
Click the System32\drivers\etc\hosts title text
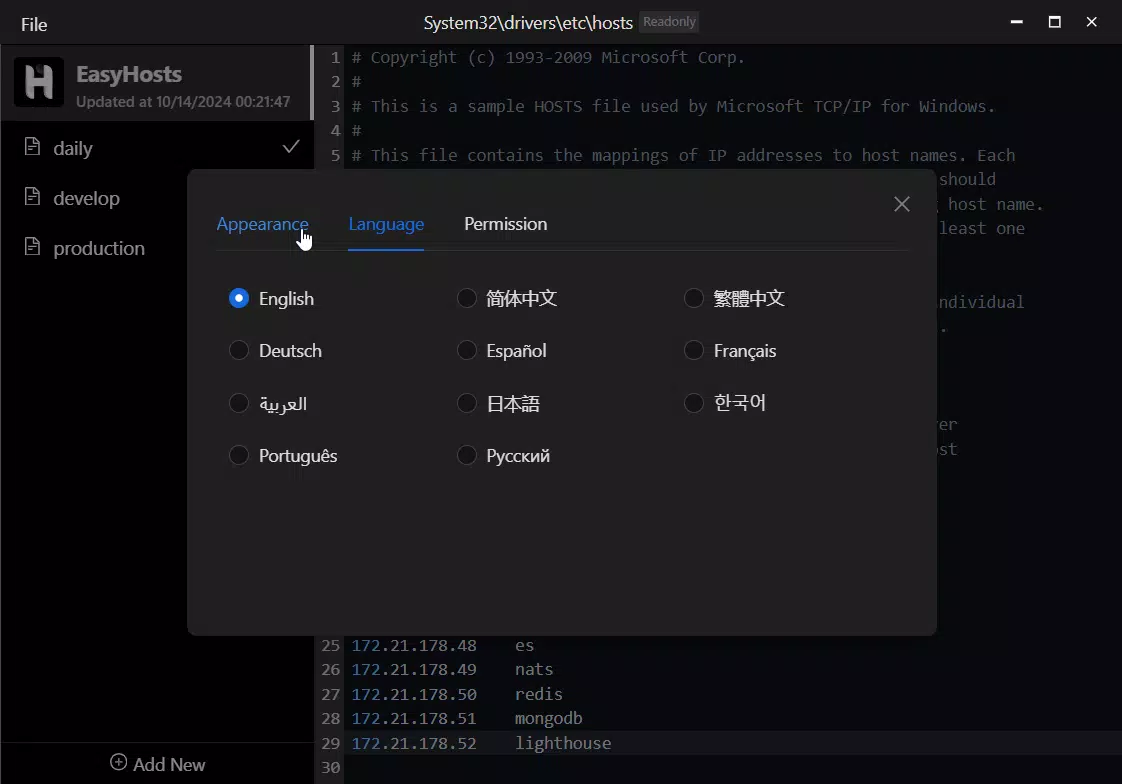[528, 23]
